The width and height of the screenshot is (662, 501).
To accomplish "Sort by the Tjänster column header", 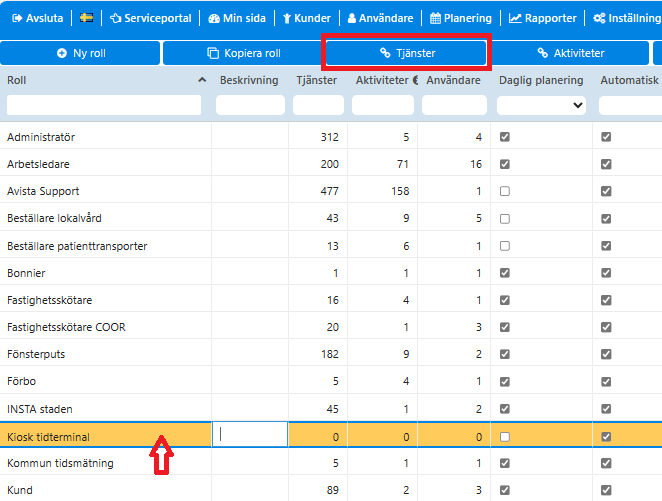I will pyautogui.click(x=317, y=80).
